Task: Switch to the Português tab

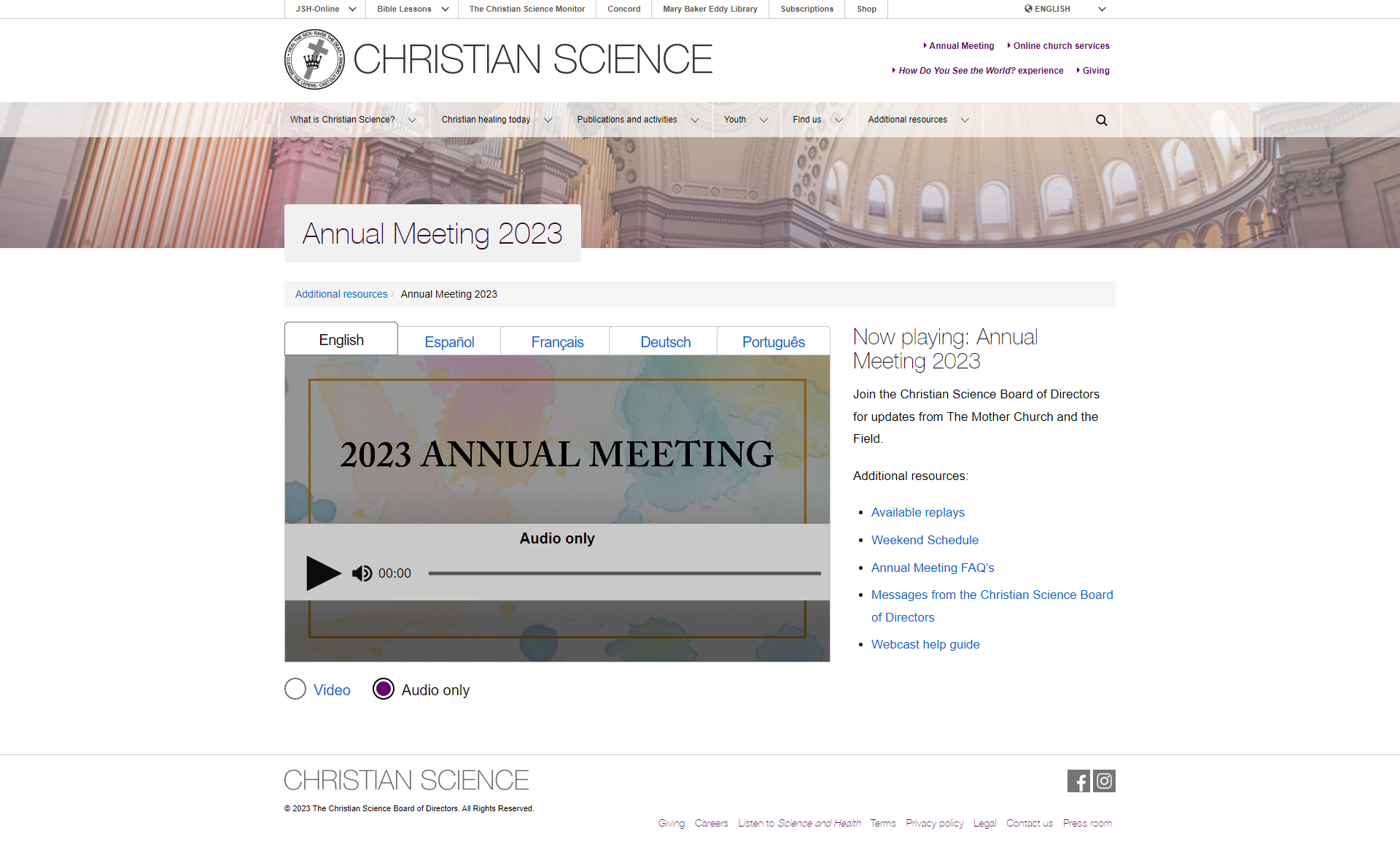Action: 774,342
